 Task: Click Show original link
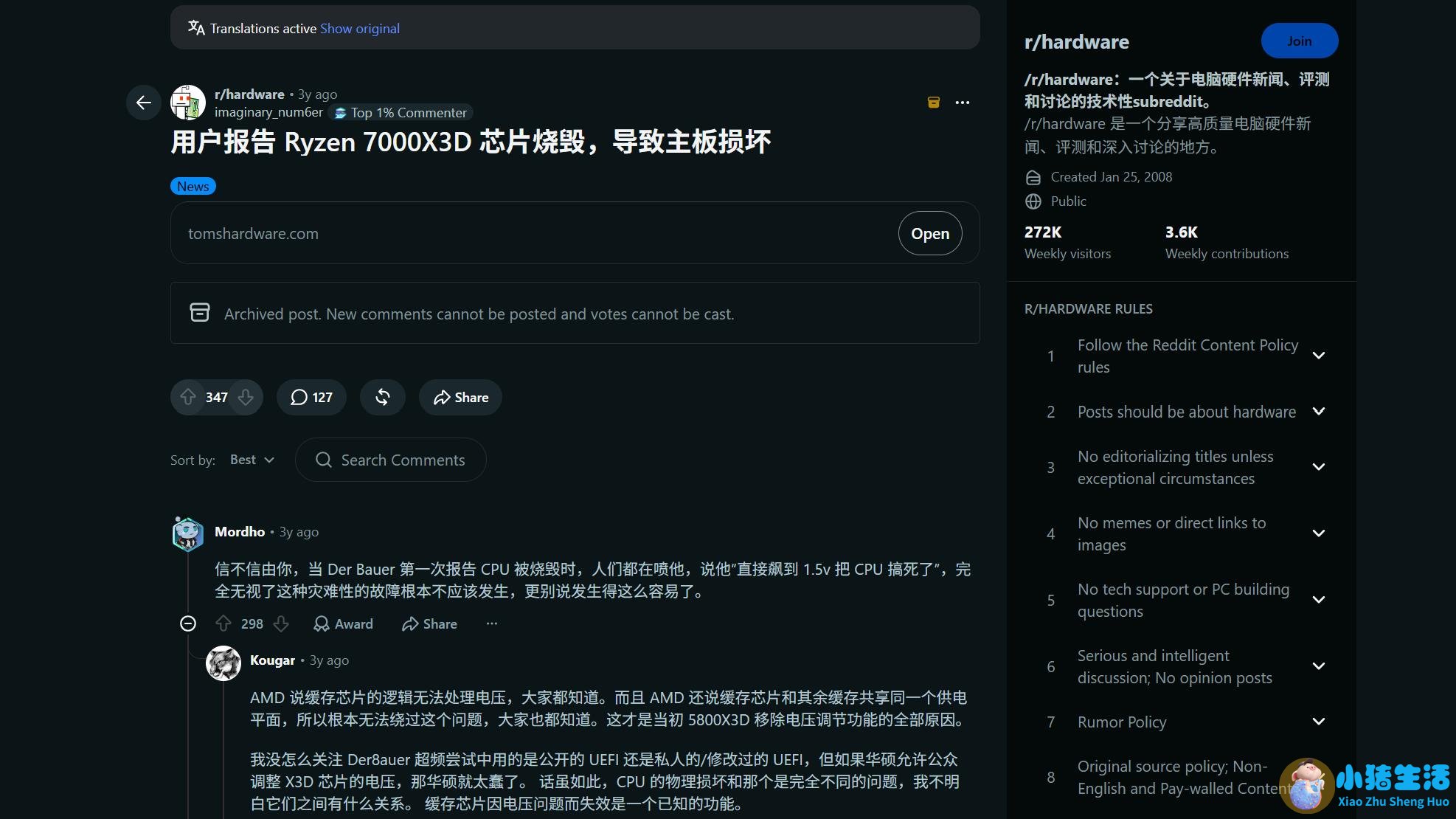(x=360, y=28)
